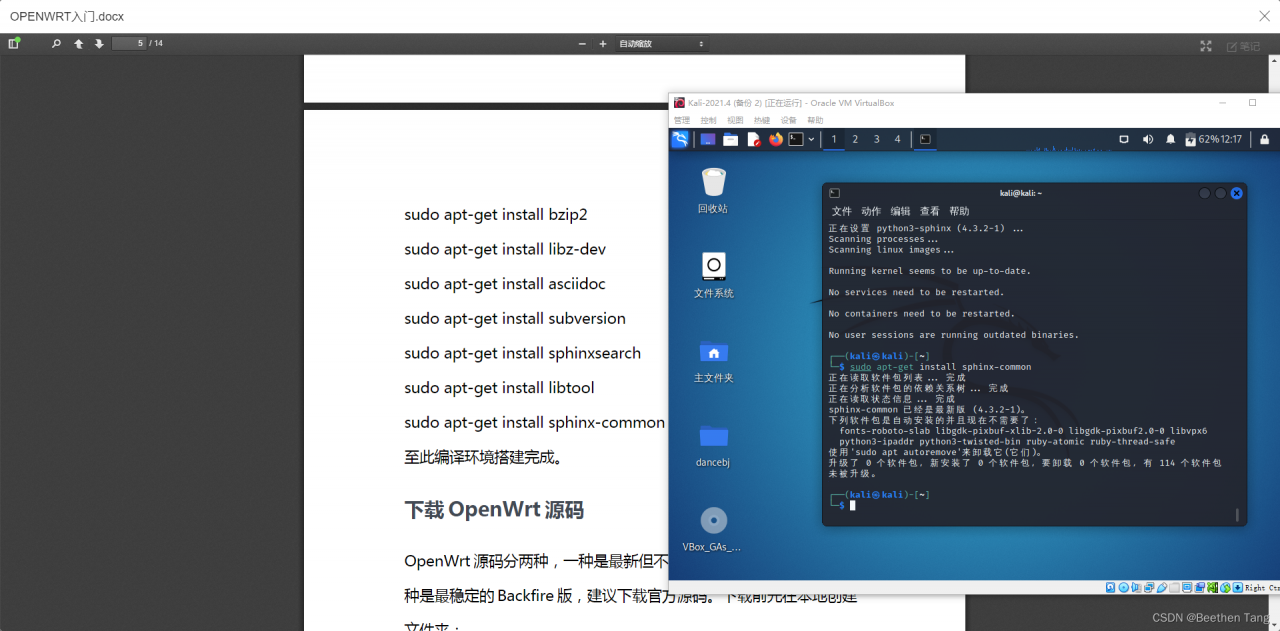Screen dimensions: 1280x631
Task: Click the network icon in VirtualBox status bar
Action: [1150, 587]
